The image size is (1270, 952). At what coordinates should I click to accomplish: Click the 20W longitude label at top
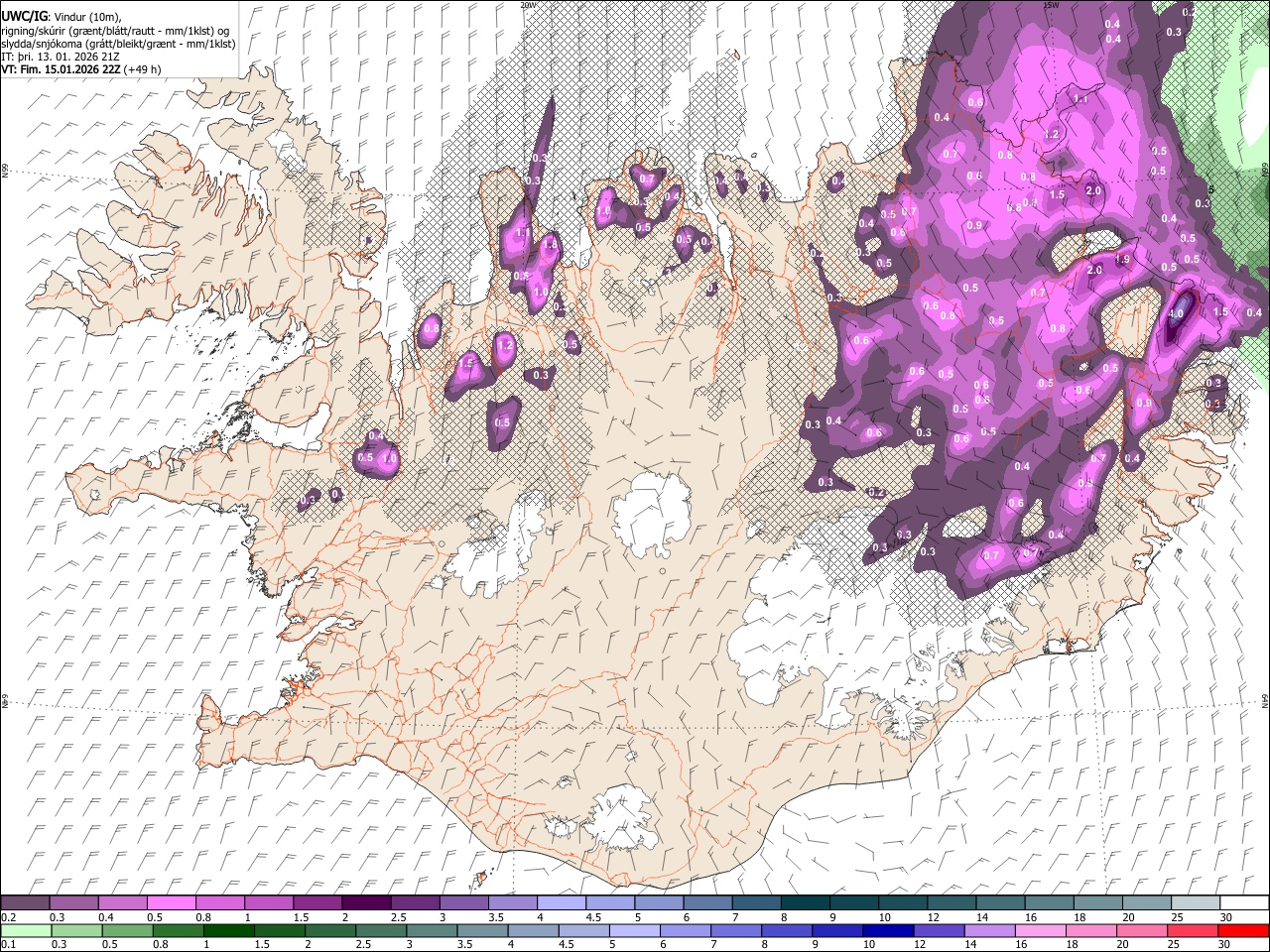point(528,5)
